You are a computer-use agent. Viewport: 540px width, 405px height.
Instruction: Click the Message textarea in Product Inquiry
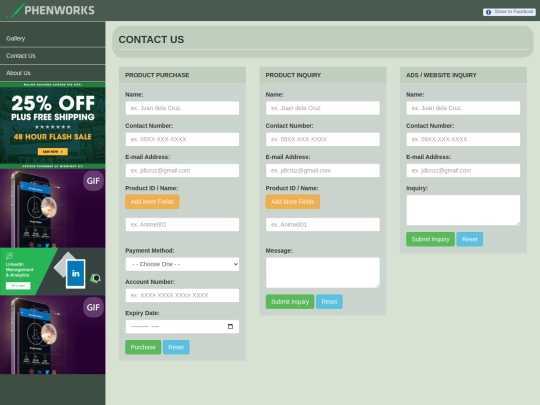pos(323,273)
